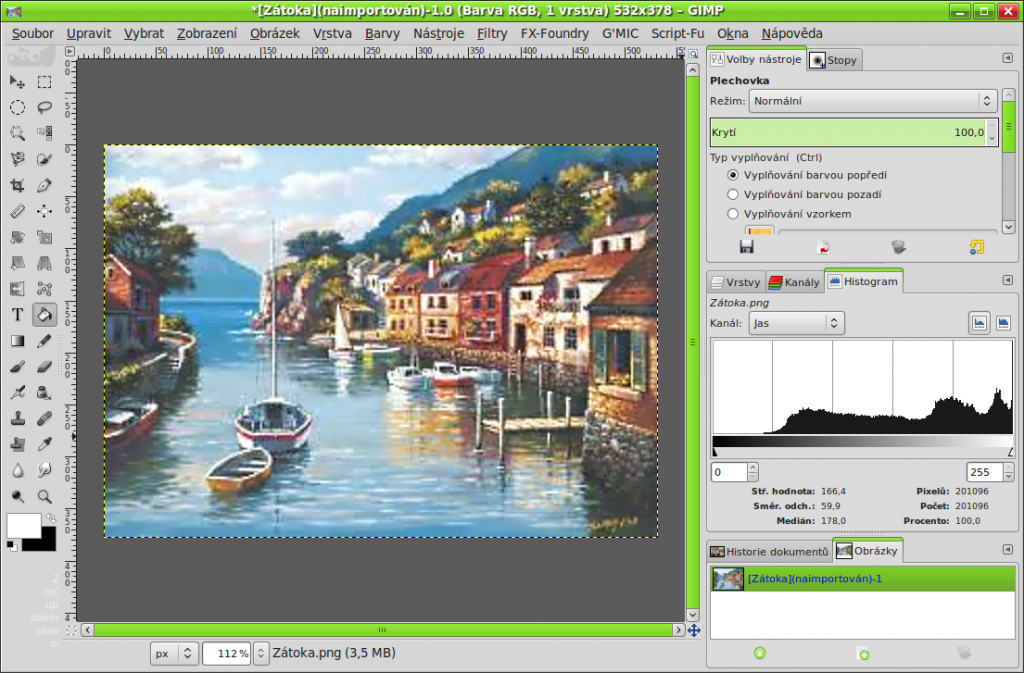
Task: Click the histogram upper range field 255
Action: coord(984,472)
